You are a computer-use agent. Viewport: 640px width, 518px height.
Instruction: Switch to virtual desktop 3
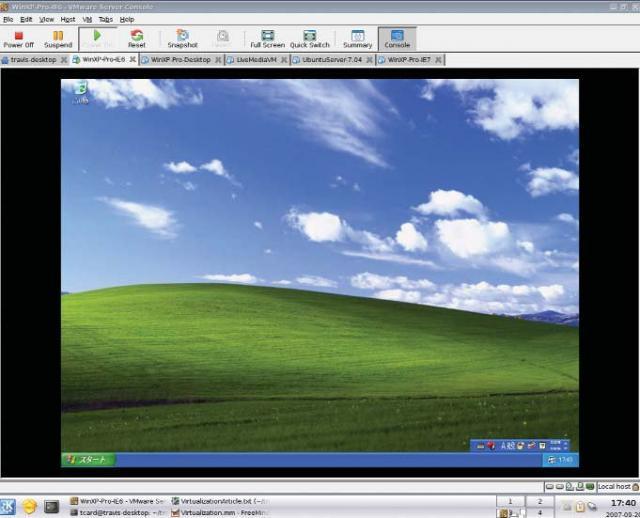510,513
